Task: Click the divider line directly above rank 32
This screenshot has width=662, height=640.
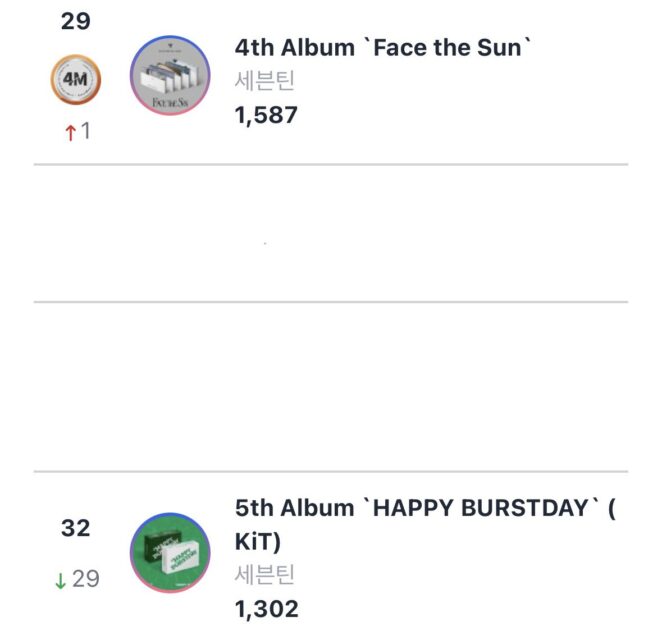Action: pyautogui.click(x=331, y=471)
